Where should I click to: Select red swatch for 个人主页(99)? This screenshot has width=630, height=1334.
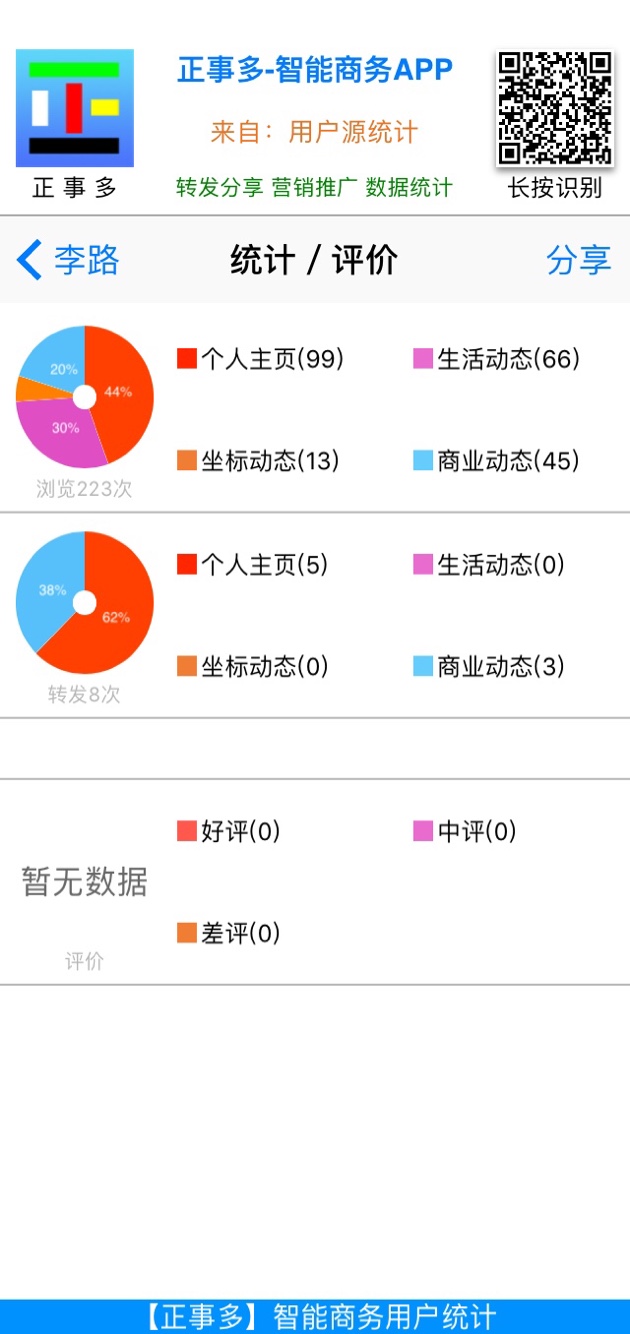pos(187,359)
